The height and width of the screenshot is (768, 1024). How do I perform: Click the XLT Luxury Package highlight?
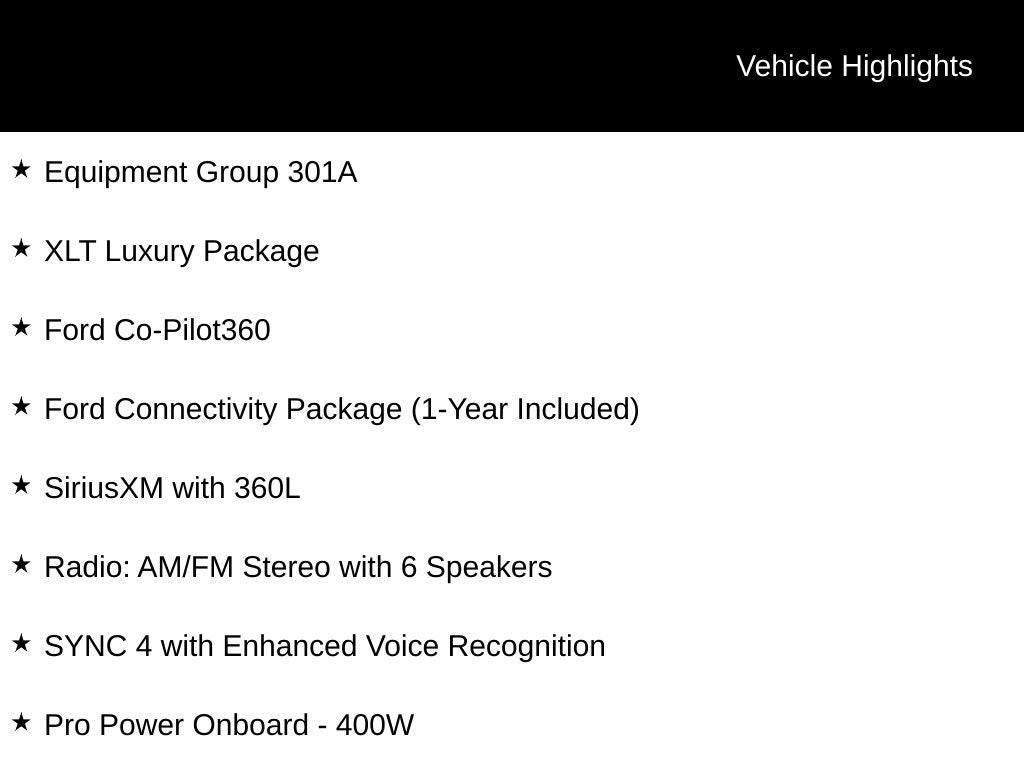tap(181, 252)
